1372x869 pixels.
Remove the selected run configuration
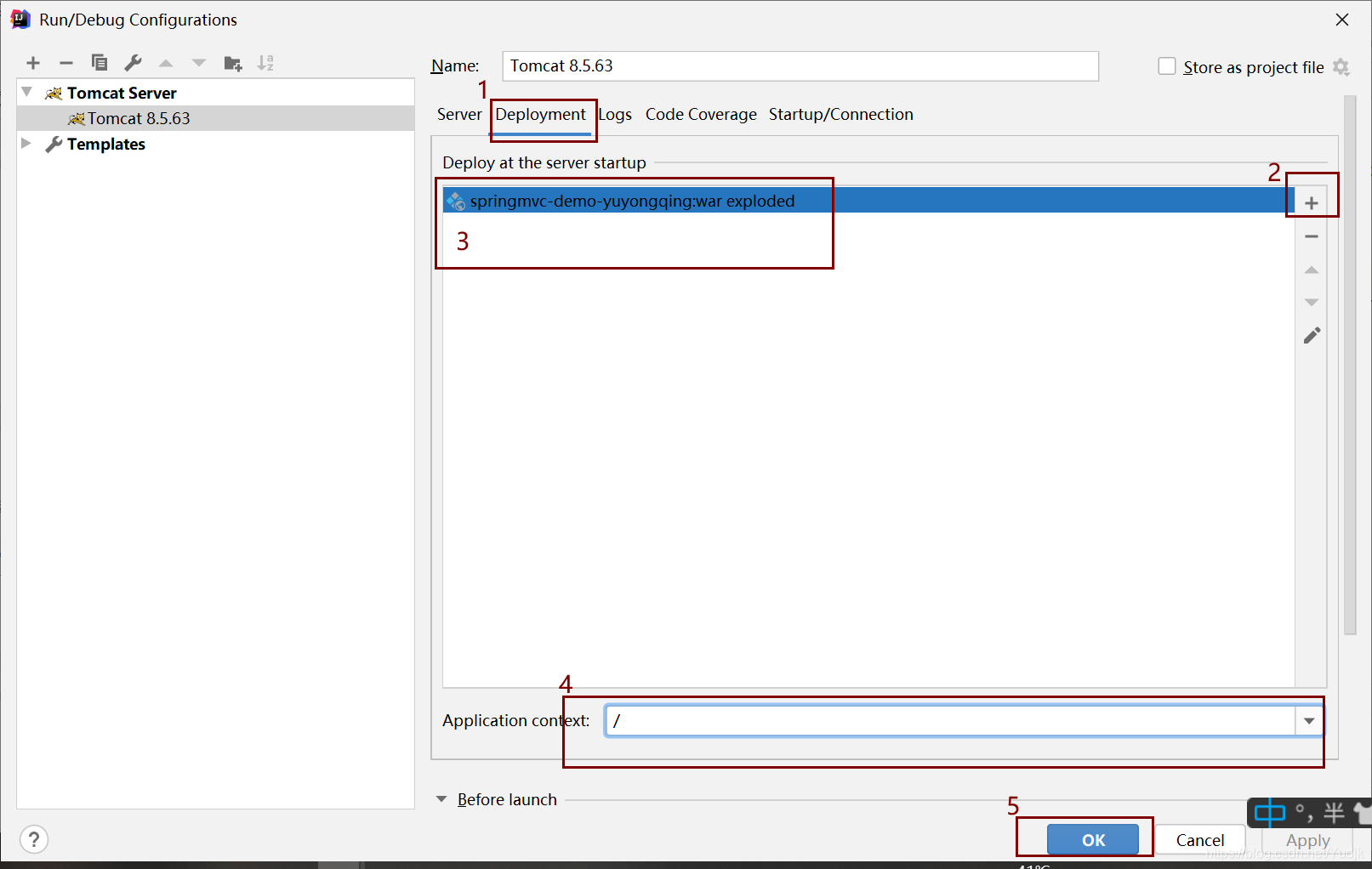(x=66, y=63)
